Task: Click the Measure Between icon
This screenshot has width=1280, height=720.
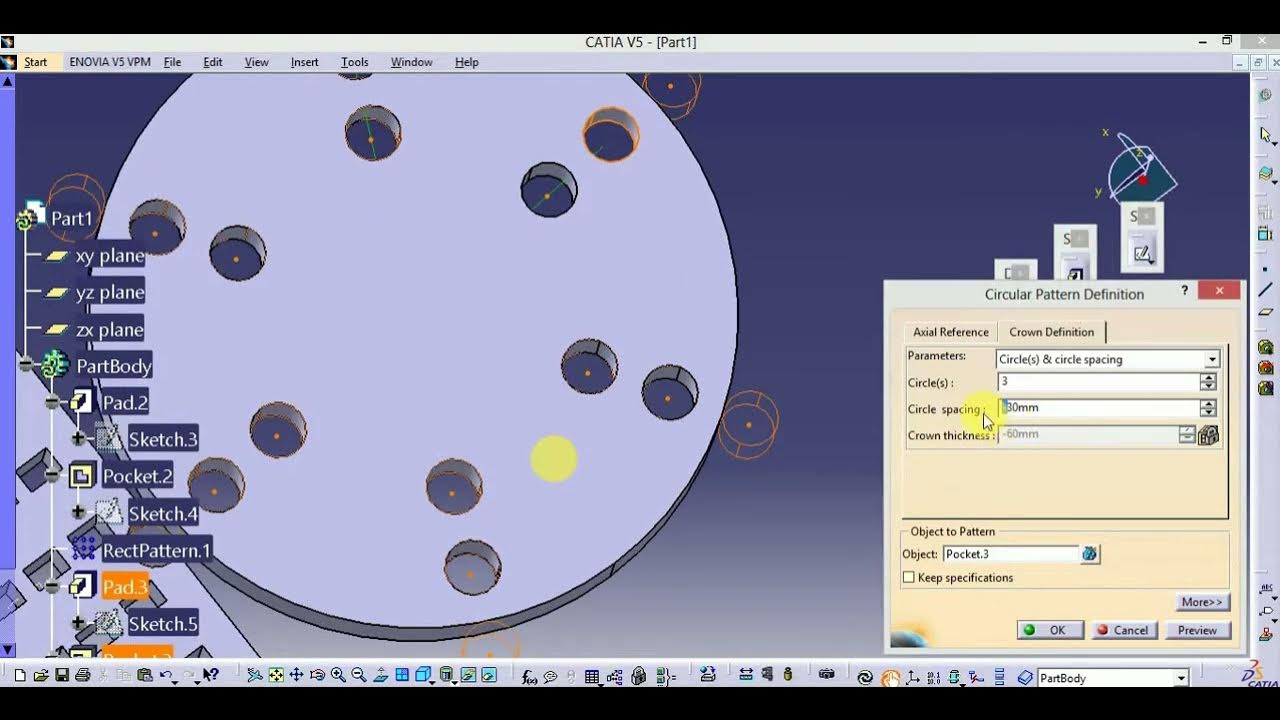Action: tap(745, 675)
